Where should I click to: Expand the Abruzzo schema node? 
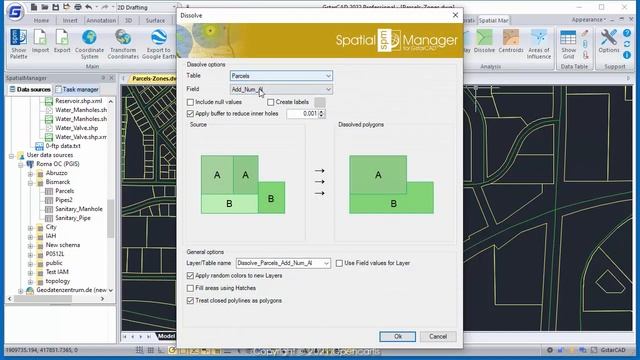click(x=30, y=173)
